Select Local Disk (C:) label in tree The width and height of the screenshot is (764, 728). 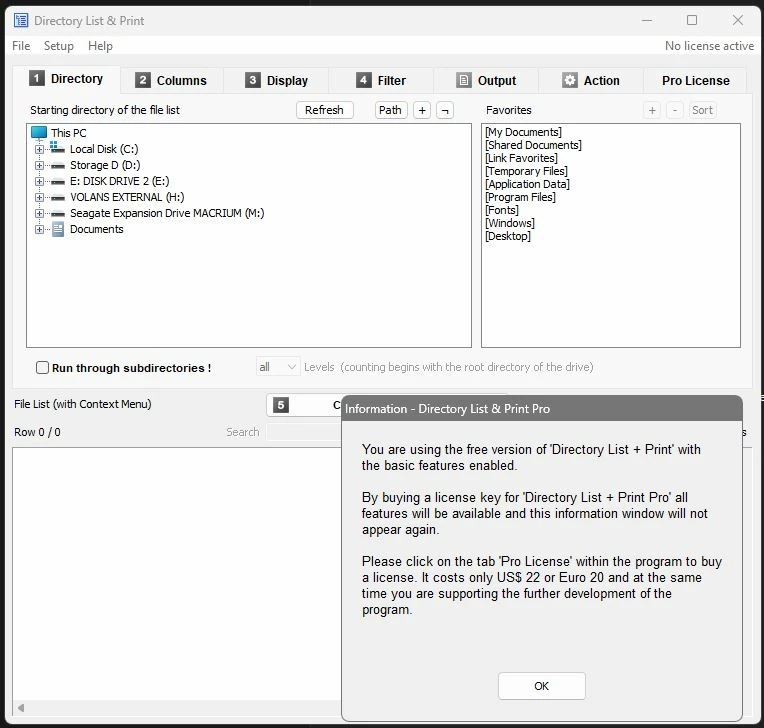[x=104, y=149]
